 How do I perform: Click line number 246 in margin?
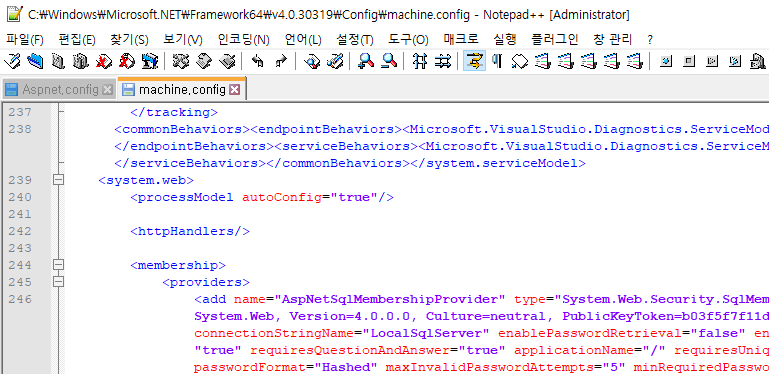coord(20,299)
